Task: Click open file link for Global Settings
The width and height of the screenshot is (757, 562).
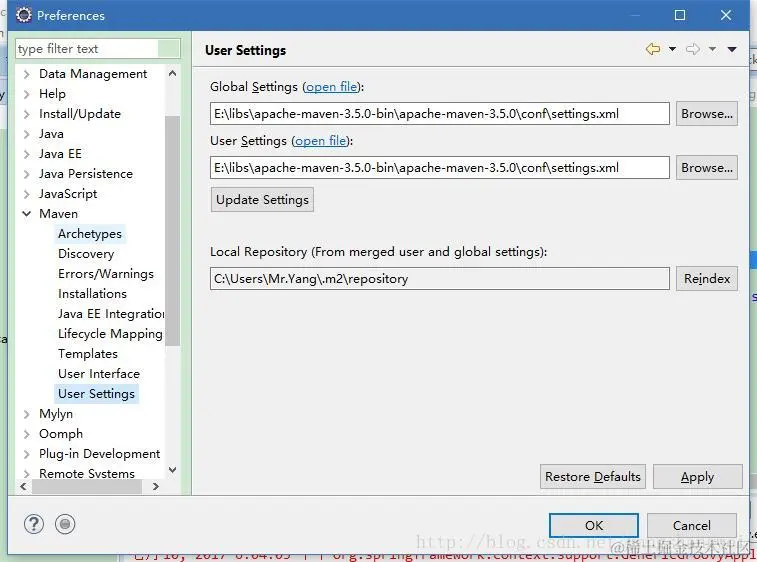Action: [x=332, y=87]
